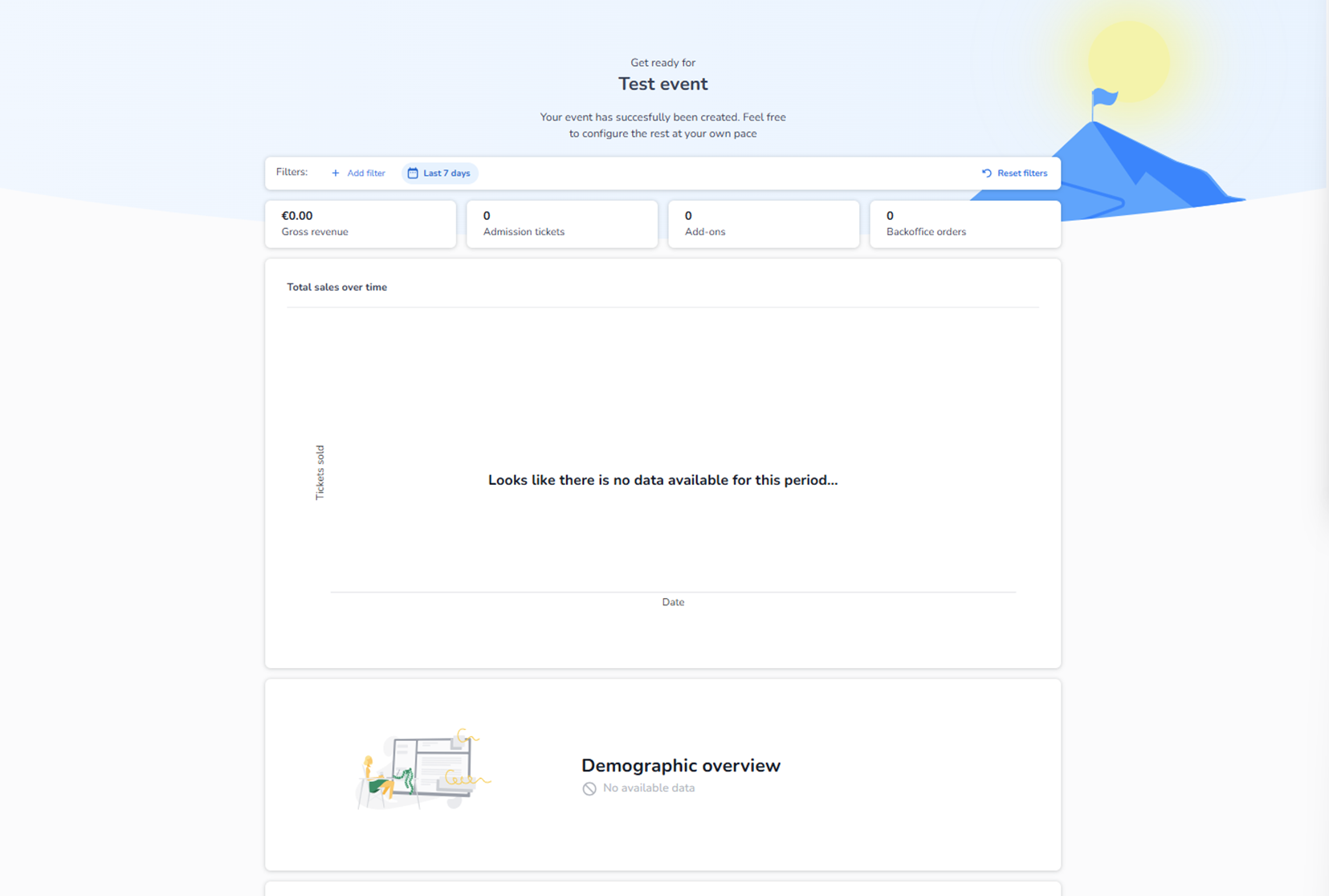Viewport: 1329px width, 896px height.
Task: Click the plus icon beside Add filter
Action: pyautogui.click(x=336, y=173)
